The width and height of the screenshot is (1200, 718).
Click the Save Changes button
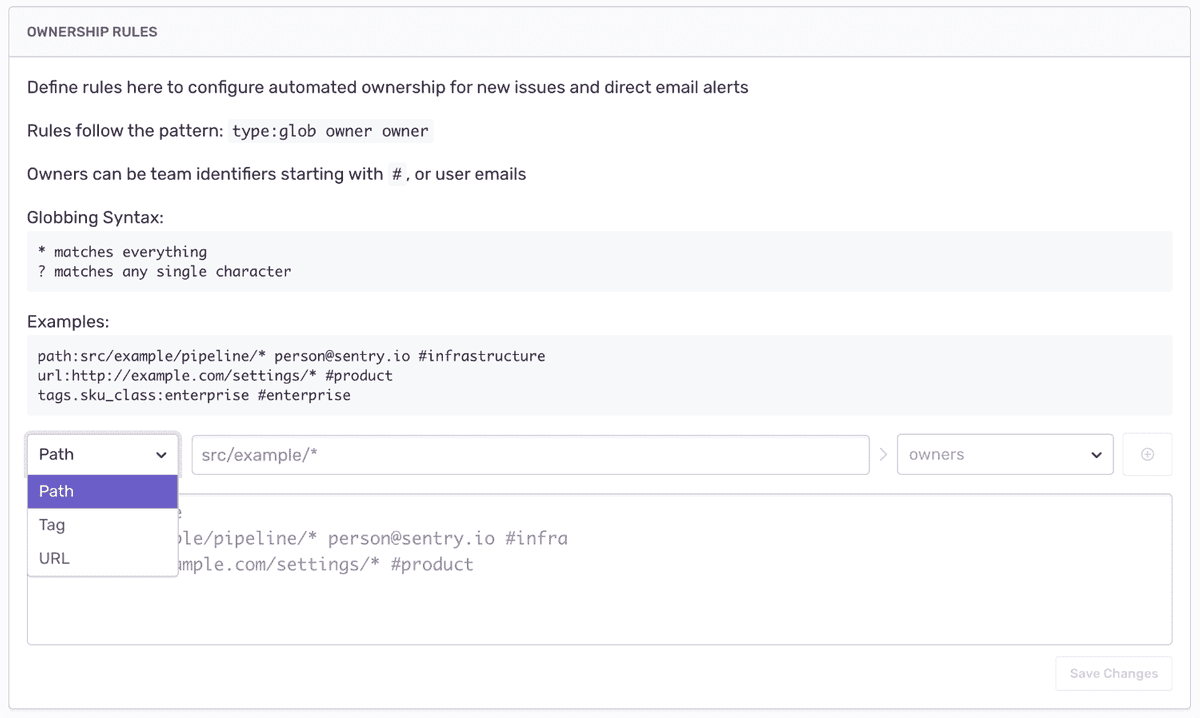1114,673
